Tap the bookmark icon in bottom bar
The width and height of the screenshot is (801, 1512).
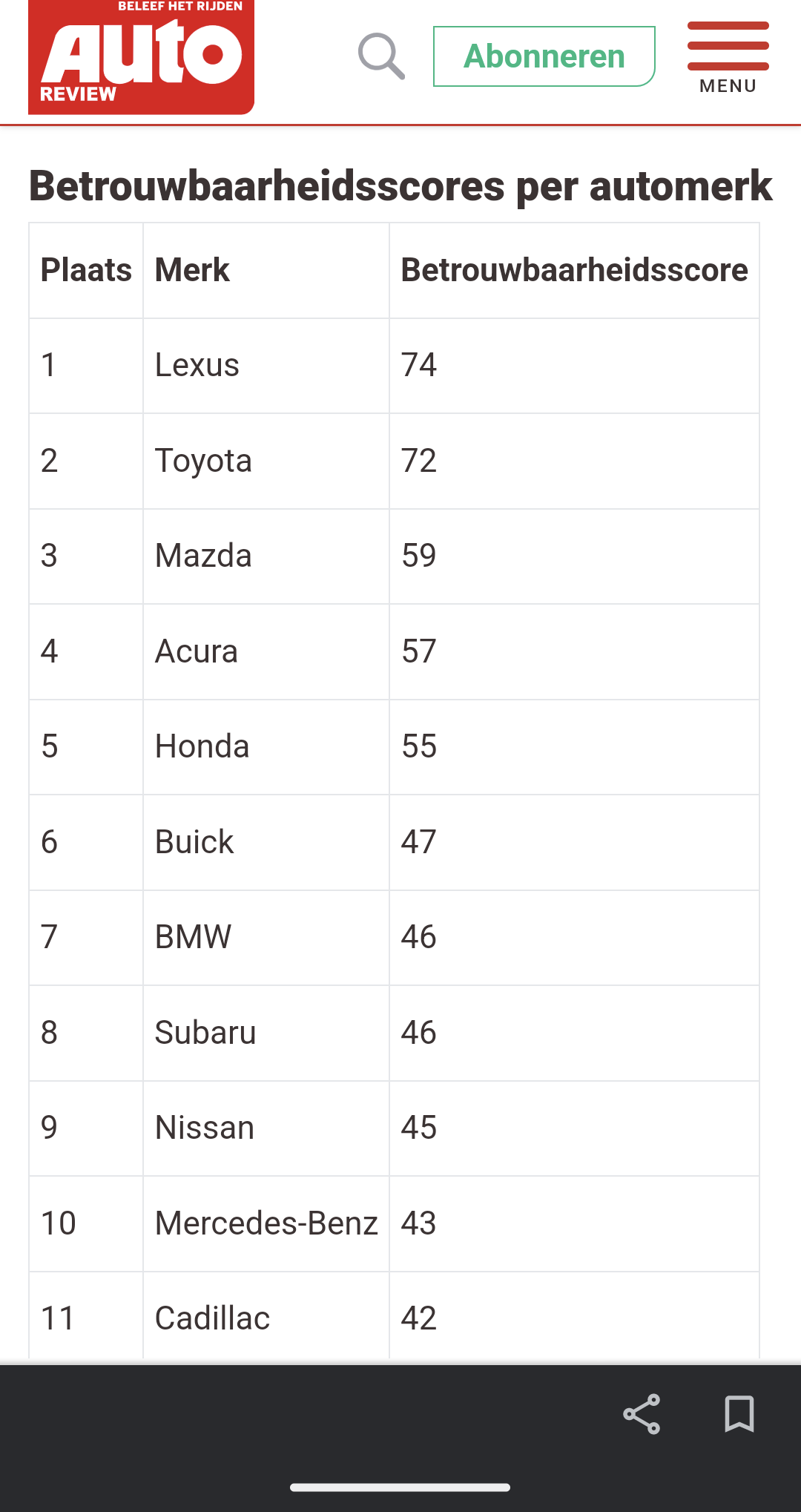739,1413
